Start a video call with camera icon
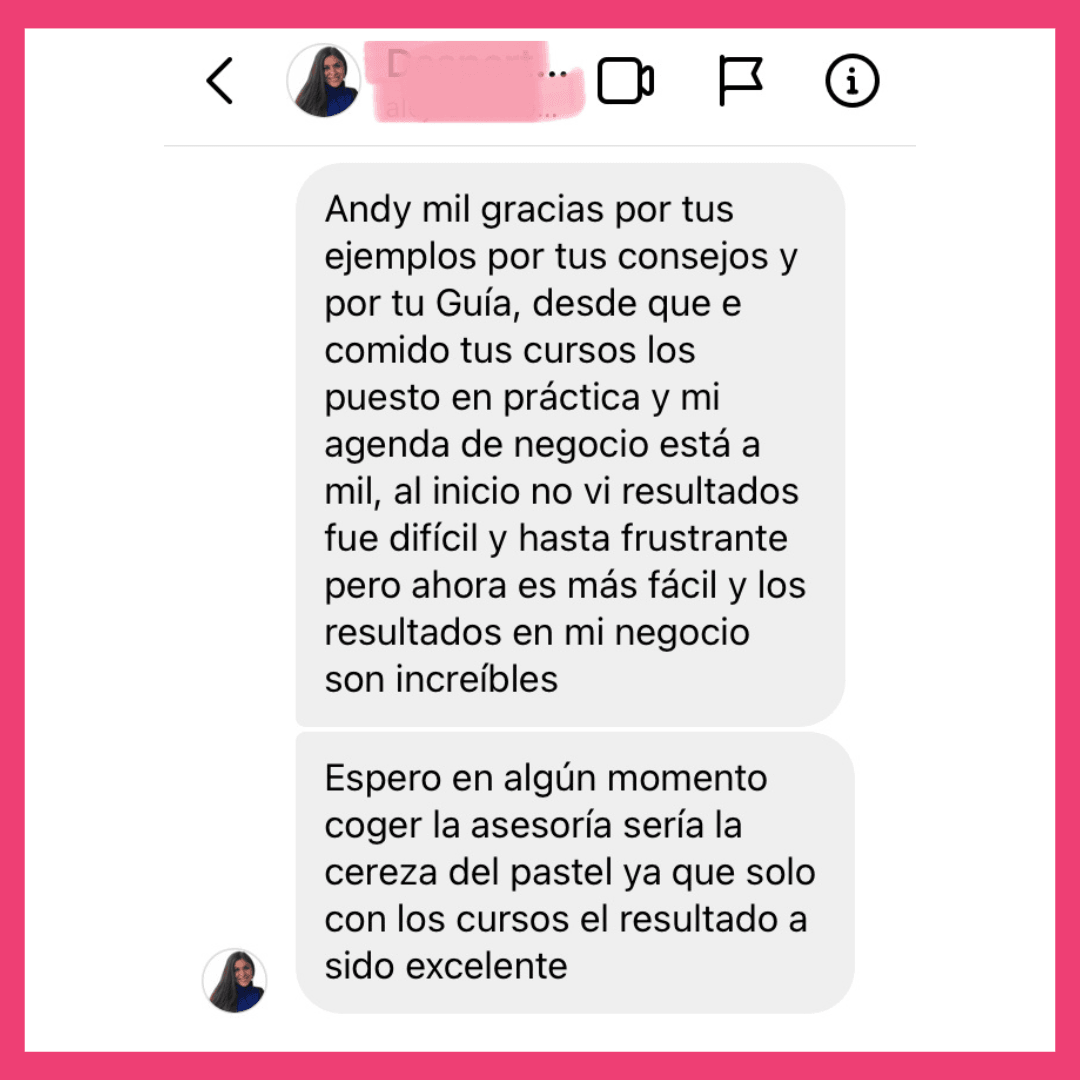1080x1080 pixels. click(625, 81)
